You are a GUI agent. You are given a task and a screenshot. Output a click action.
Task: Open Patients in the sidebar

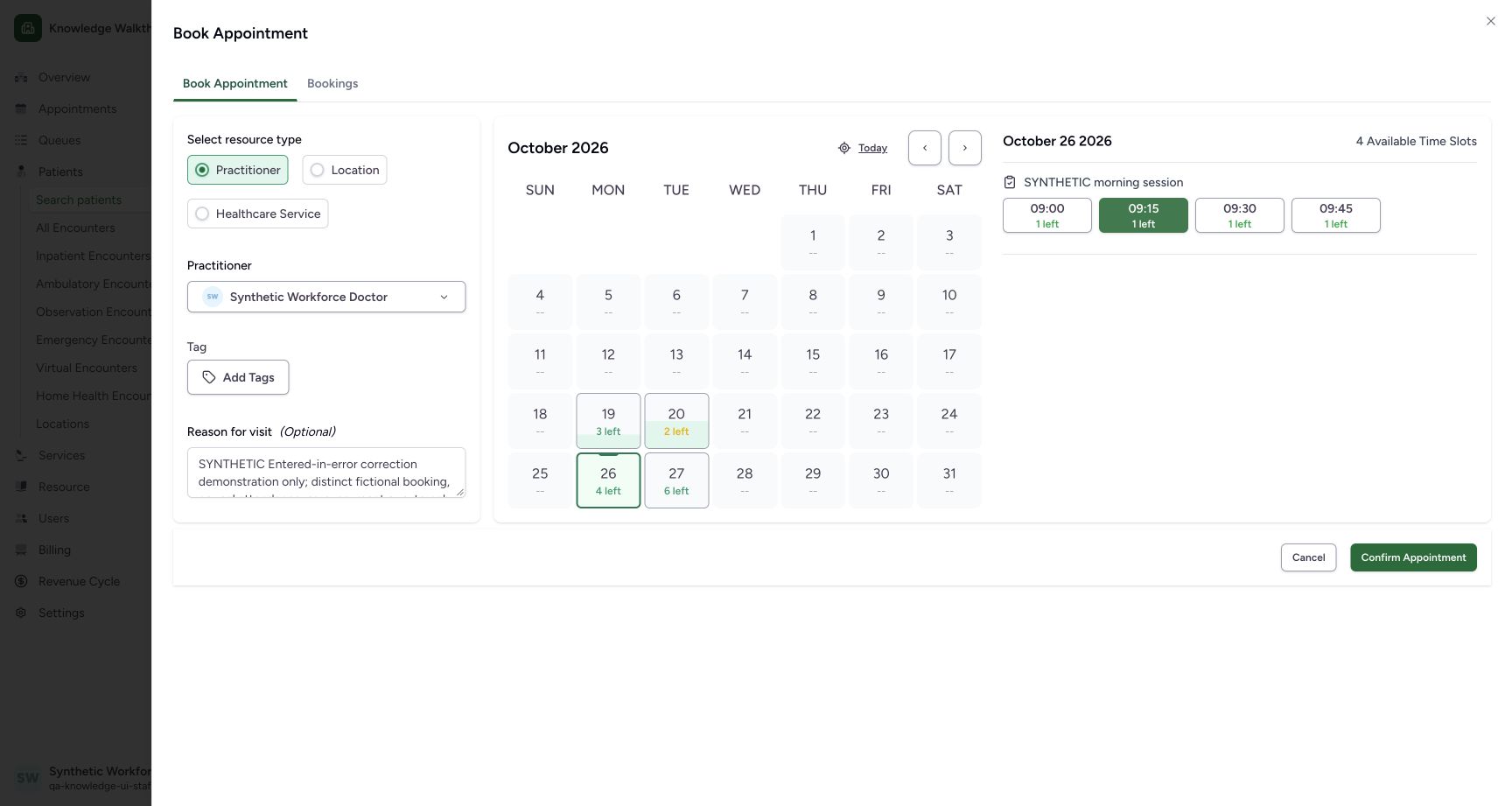pyautogui.click(x=60, y=172)
